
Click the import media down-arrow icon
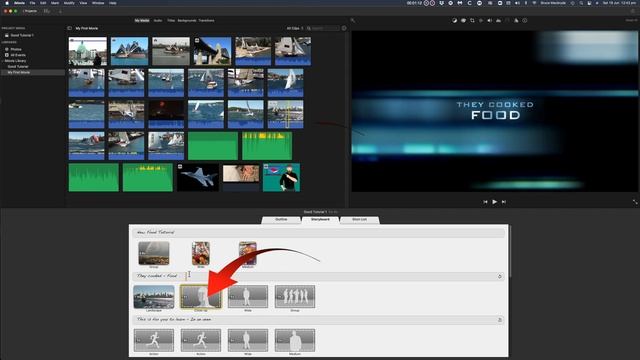click(x=60, y=11)
